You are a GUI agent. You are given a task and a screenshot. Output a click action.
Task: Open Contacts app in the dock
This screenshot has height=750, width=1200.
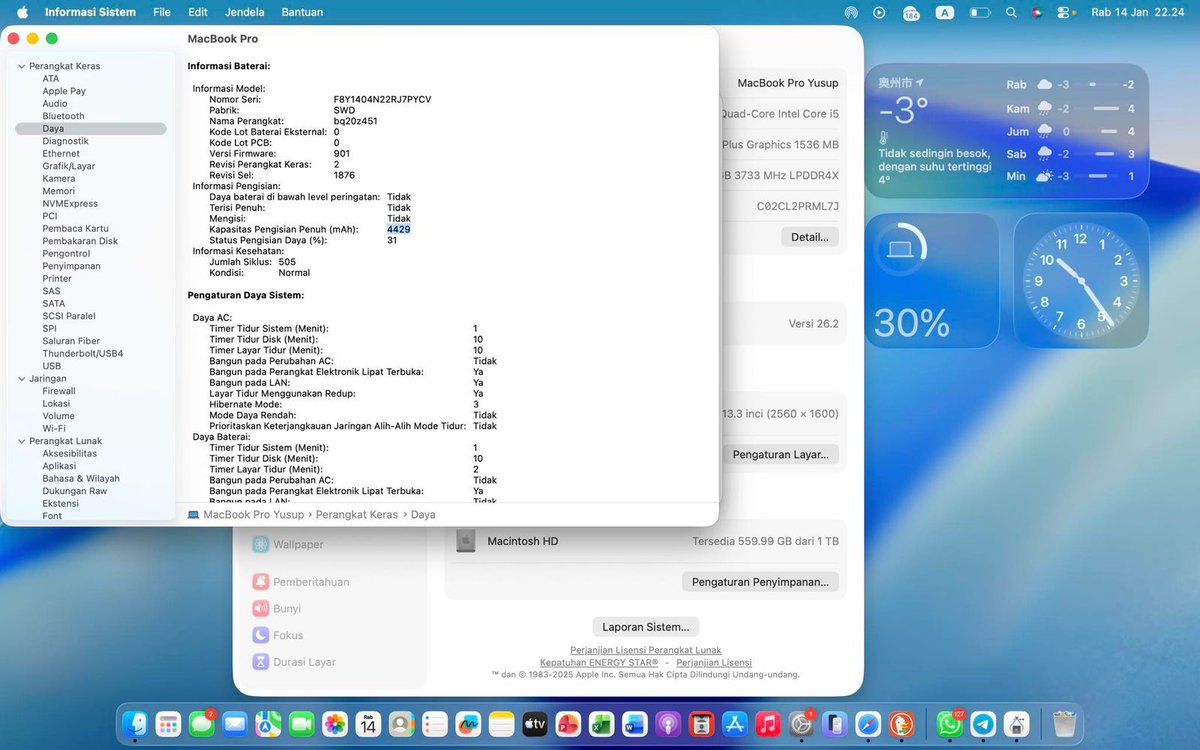click(x=401, y=724)
